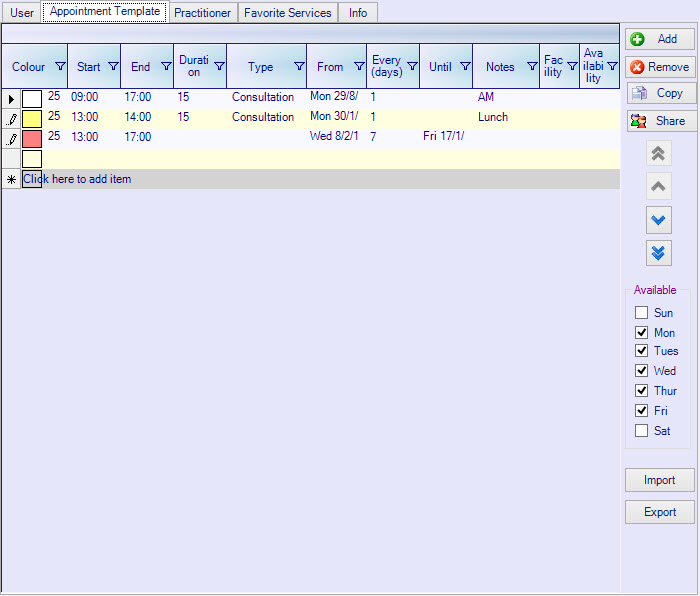Image resolution: width=700 pixels, height=596 pixels.
Task: Click 'Click here to add item' row
Action: (311, 179)
